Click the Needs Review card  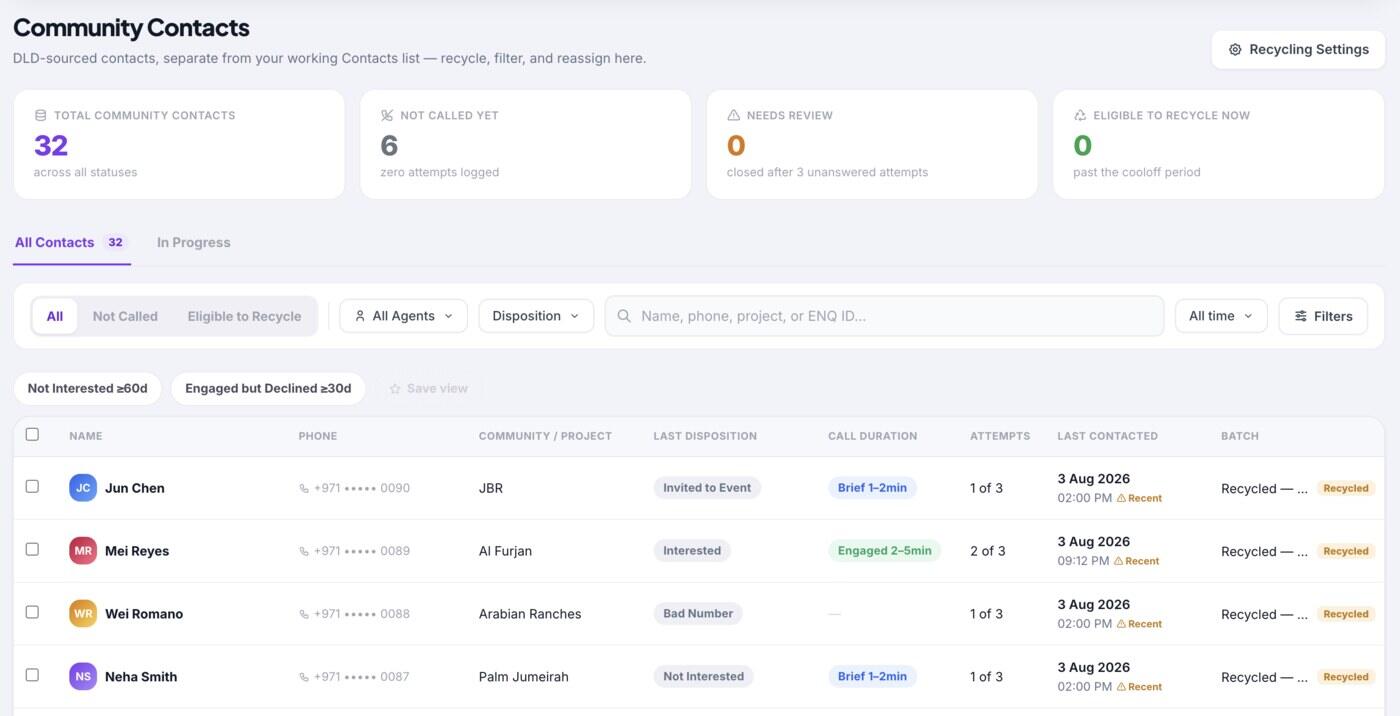click(x=872, y=144)
